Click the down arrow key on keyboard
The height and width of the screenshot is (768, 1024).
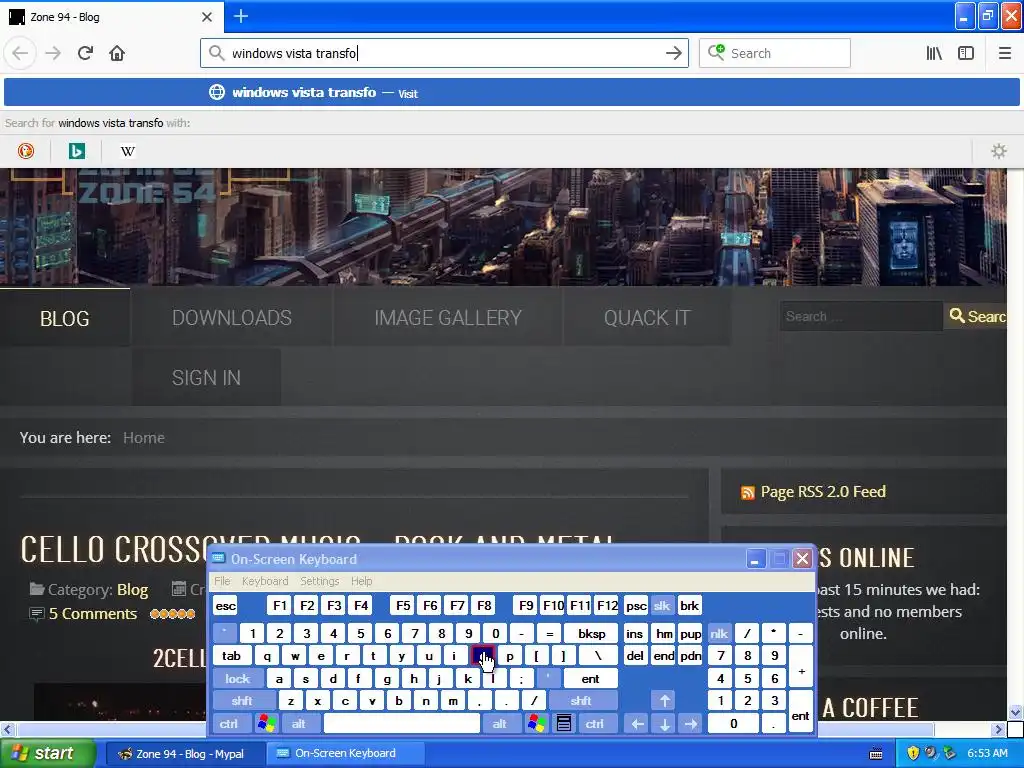tap(664, 724)
